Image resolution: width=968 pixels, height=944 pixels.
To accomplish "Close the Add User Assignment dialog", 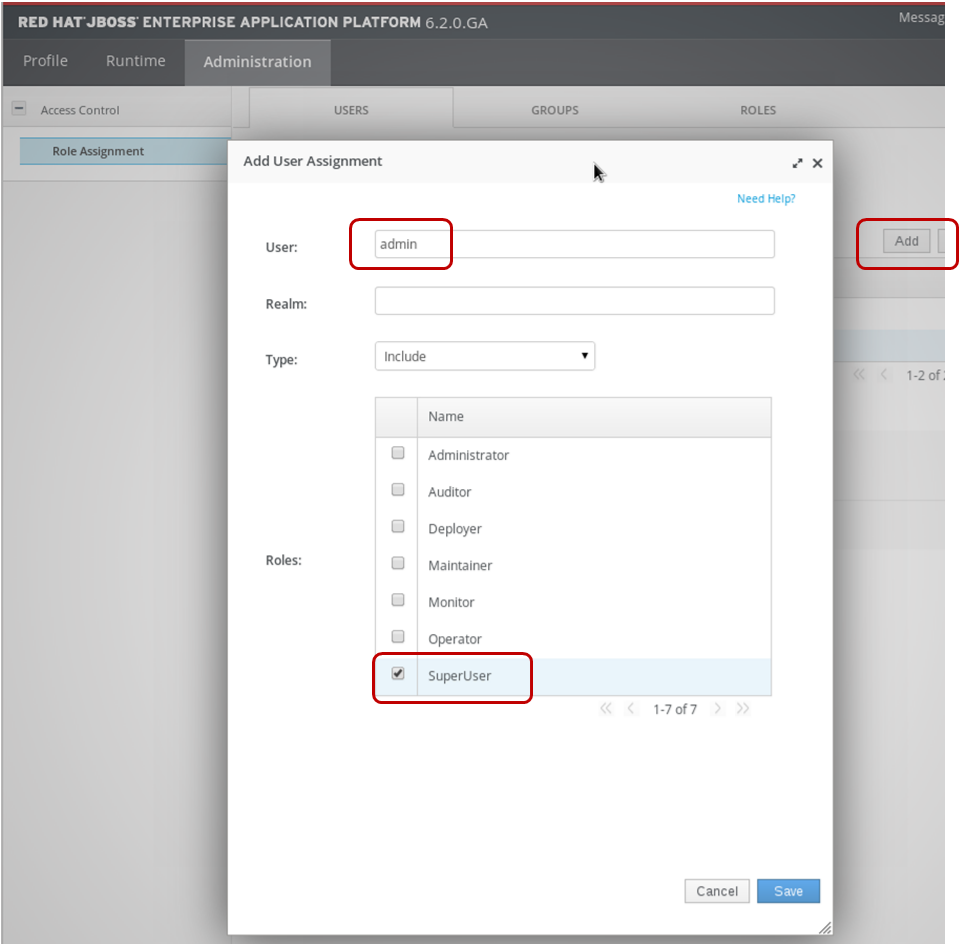I will tap(817, 163).
